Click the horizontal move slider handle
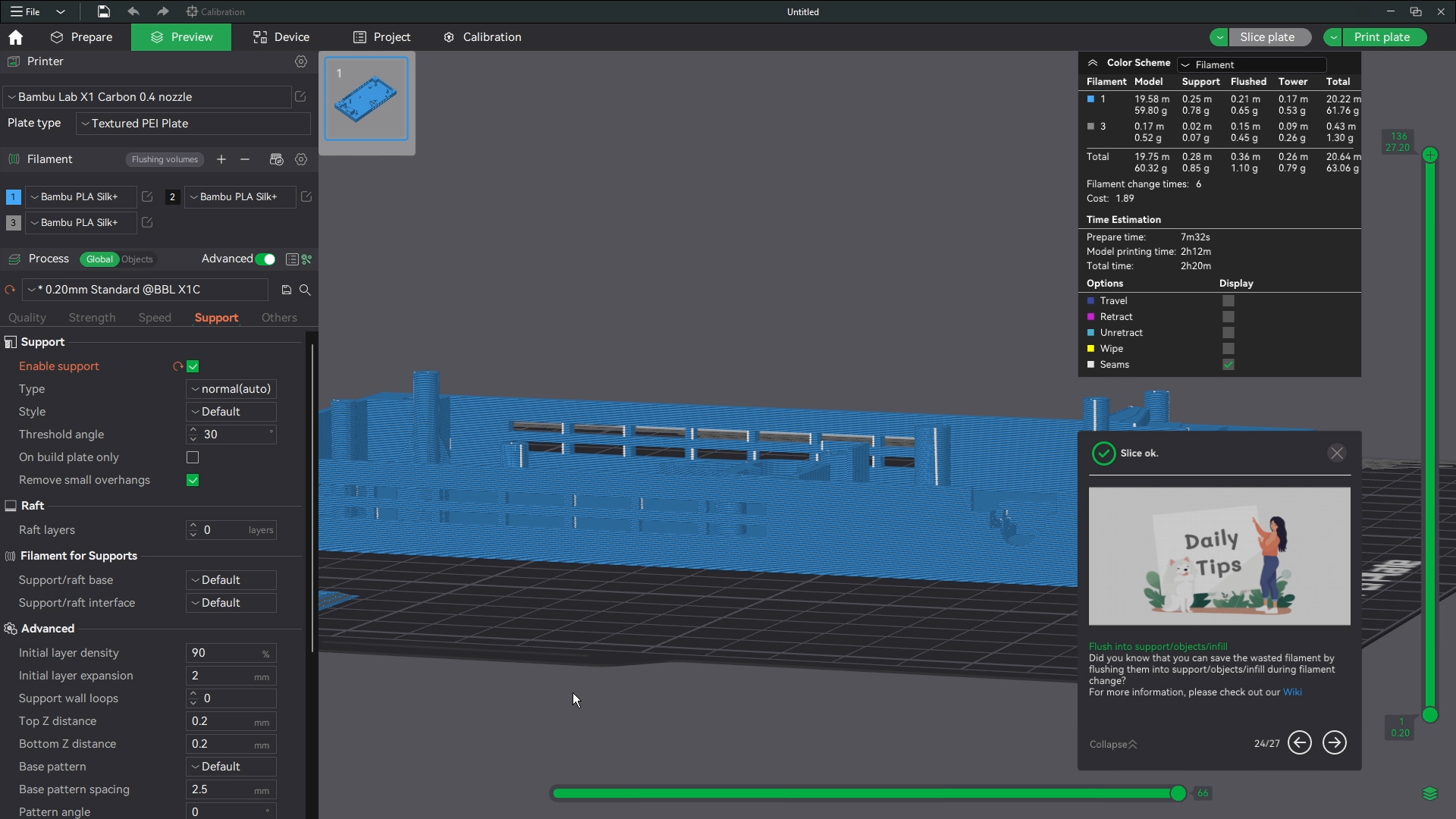1456x819 pixels. (x=1178, y=793)
